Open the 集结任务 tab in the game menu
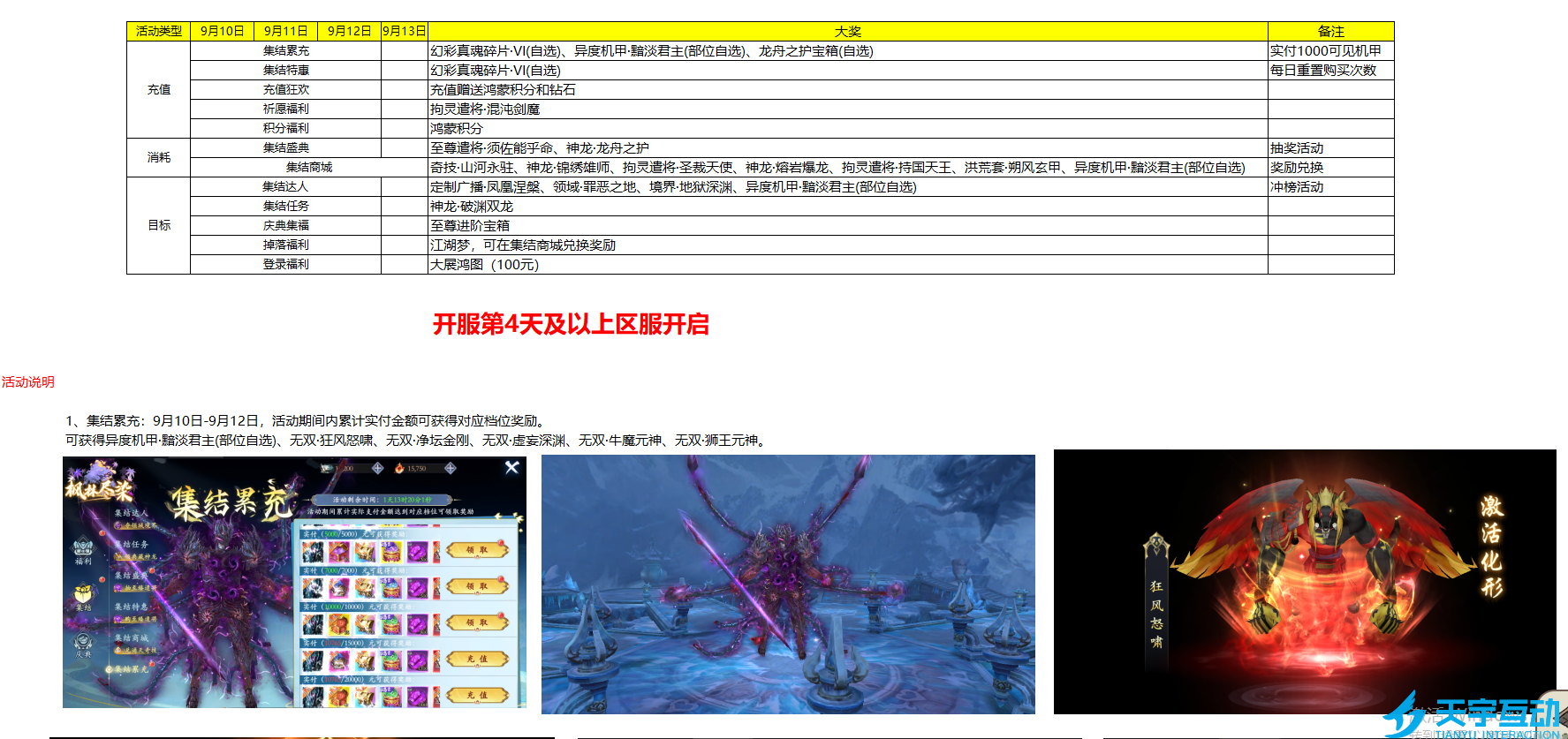This screenshot has width=1568, height=739. tap(132, 544)
